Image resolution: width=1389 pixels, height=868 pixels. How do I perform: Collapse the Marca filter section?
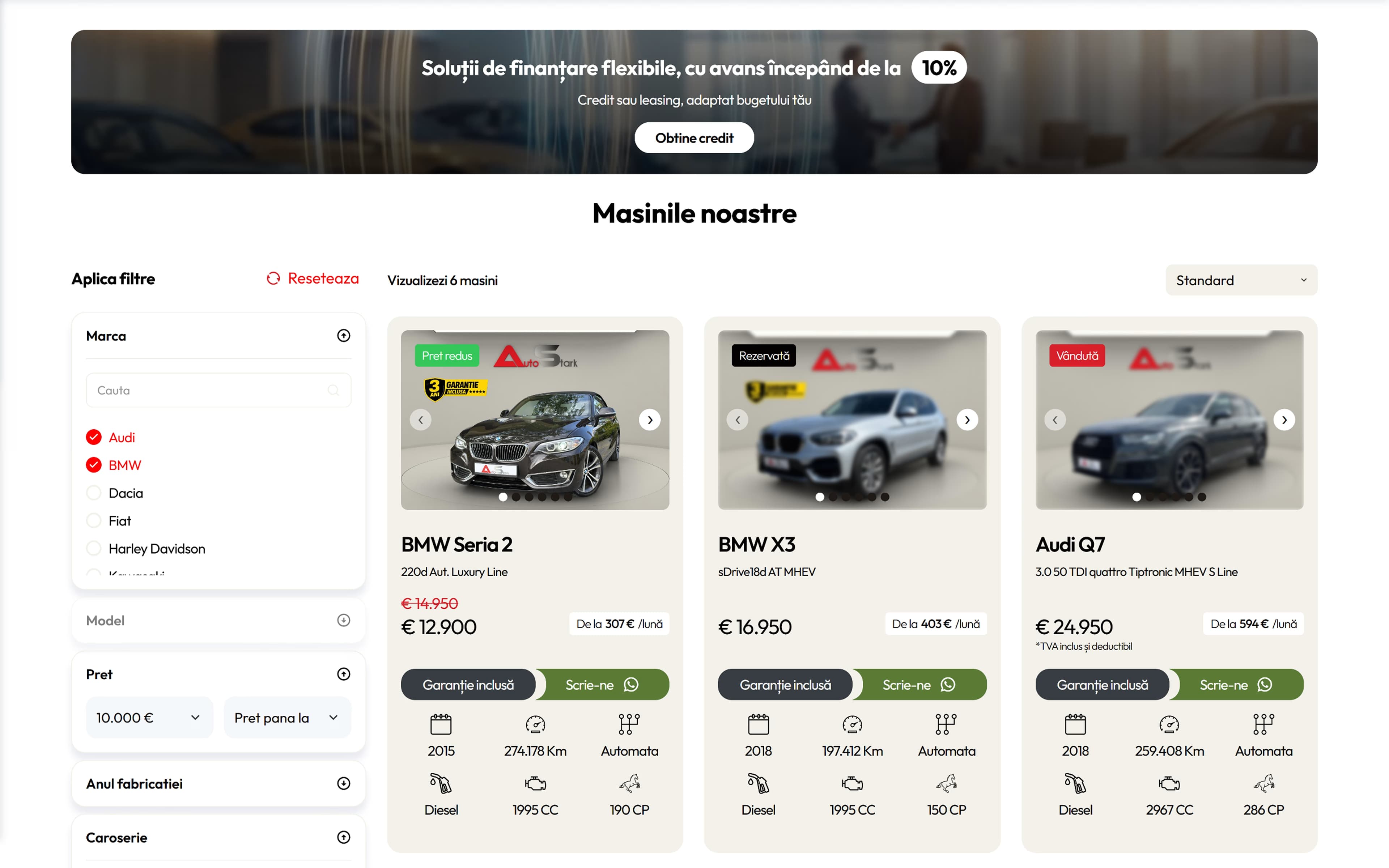click(343, 336)
